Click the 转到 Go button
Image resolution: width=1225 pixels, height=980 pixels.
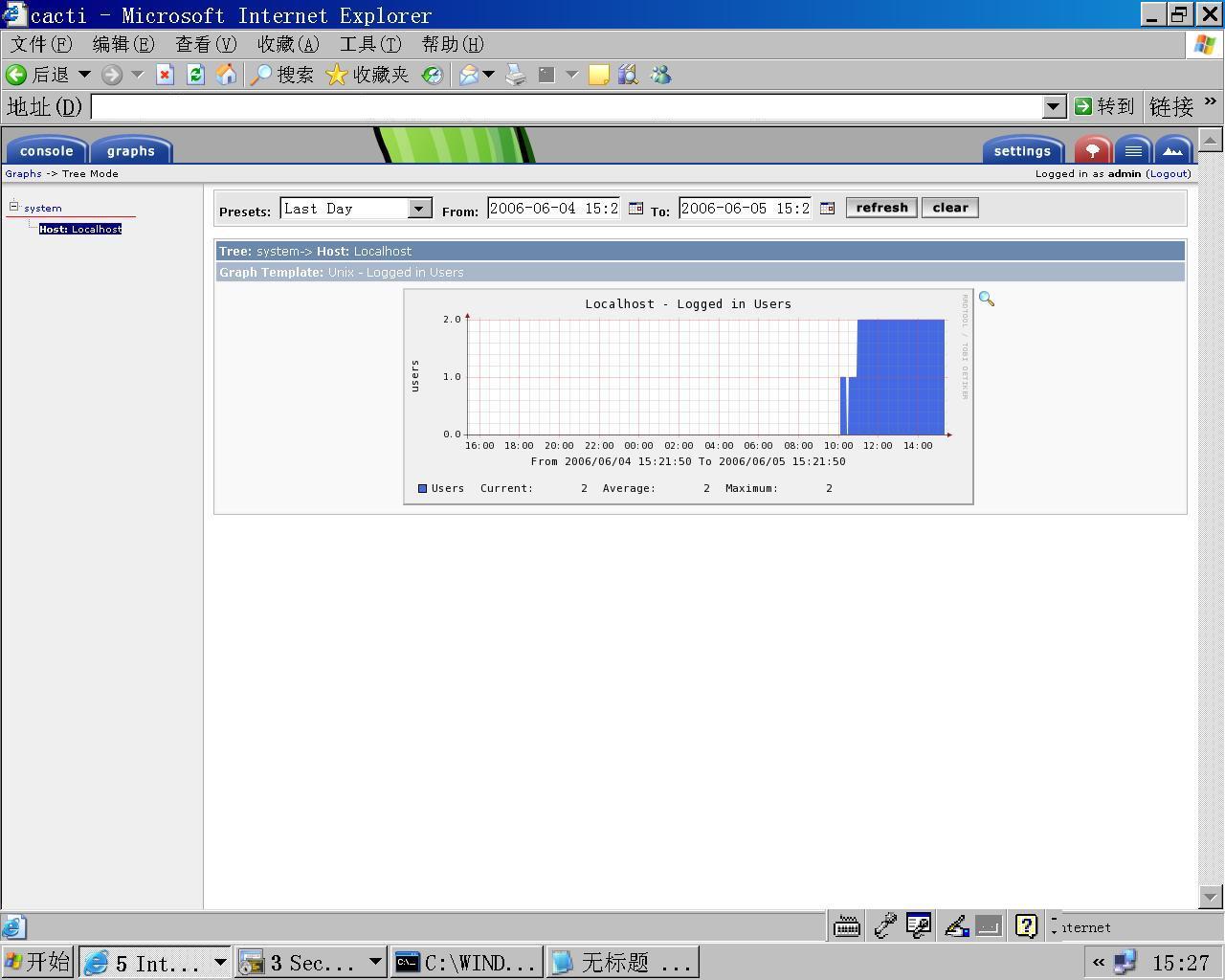(1103, 106)
